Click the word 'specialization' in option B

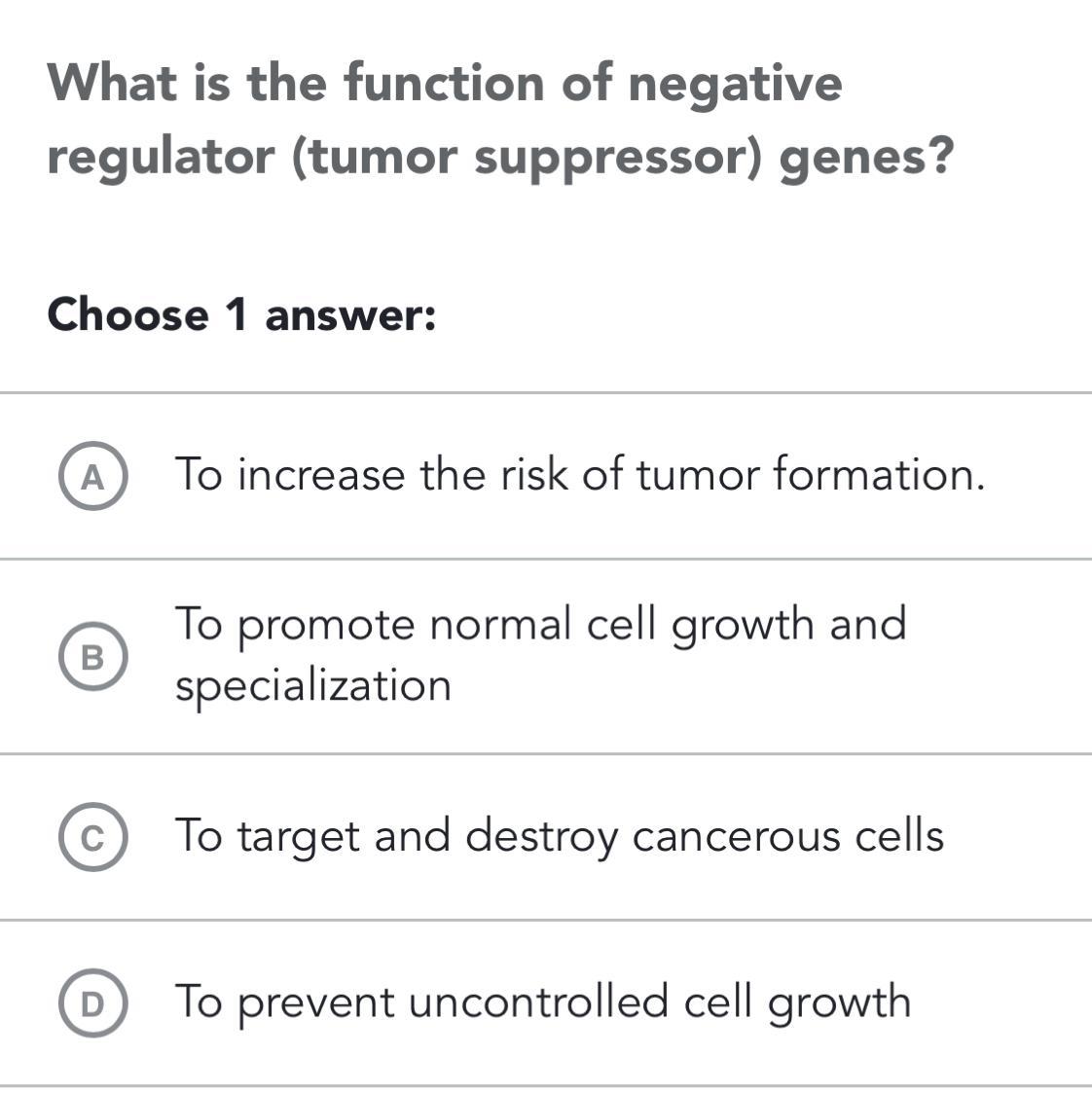[x=313, y=685]
